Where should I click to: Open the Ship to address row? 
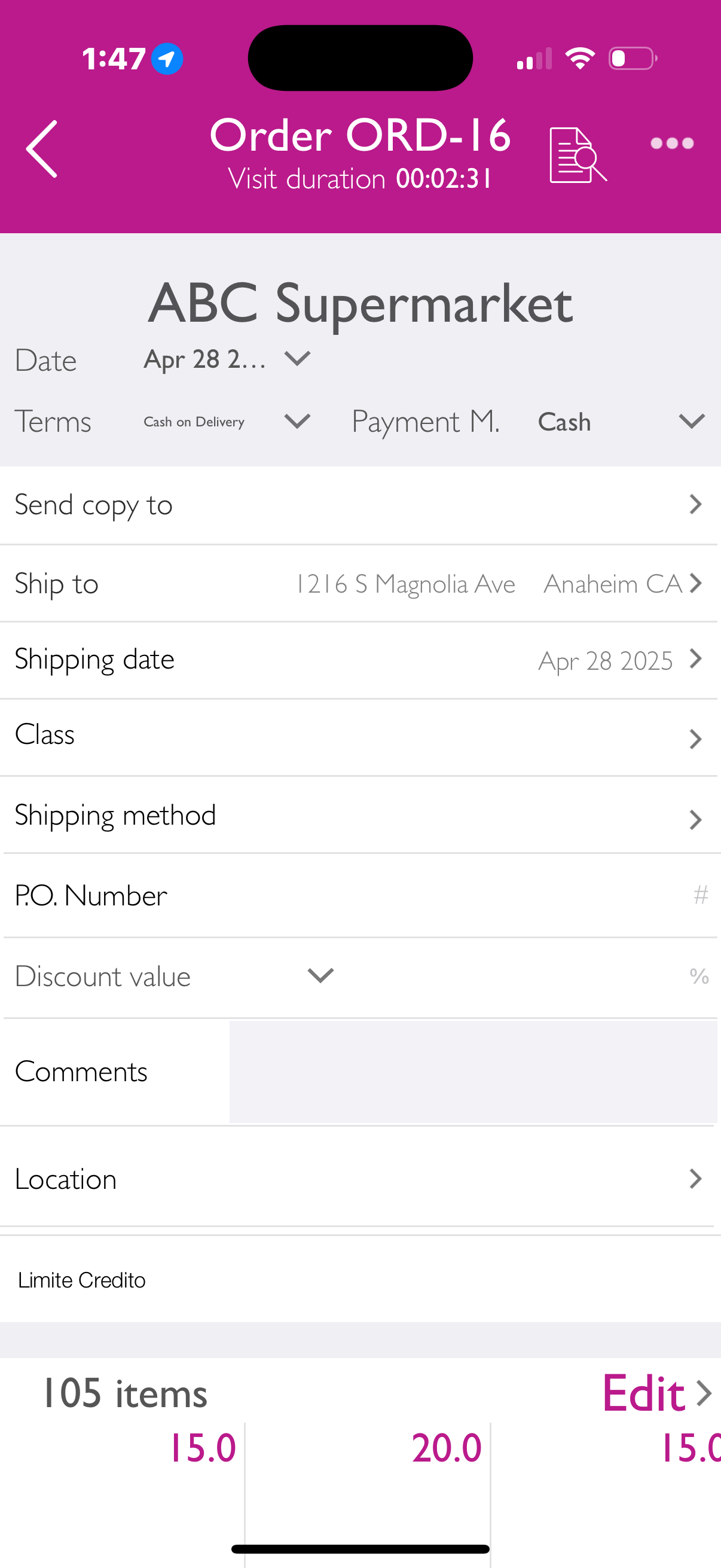coord(359,584)
